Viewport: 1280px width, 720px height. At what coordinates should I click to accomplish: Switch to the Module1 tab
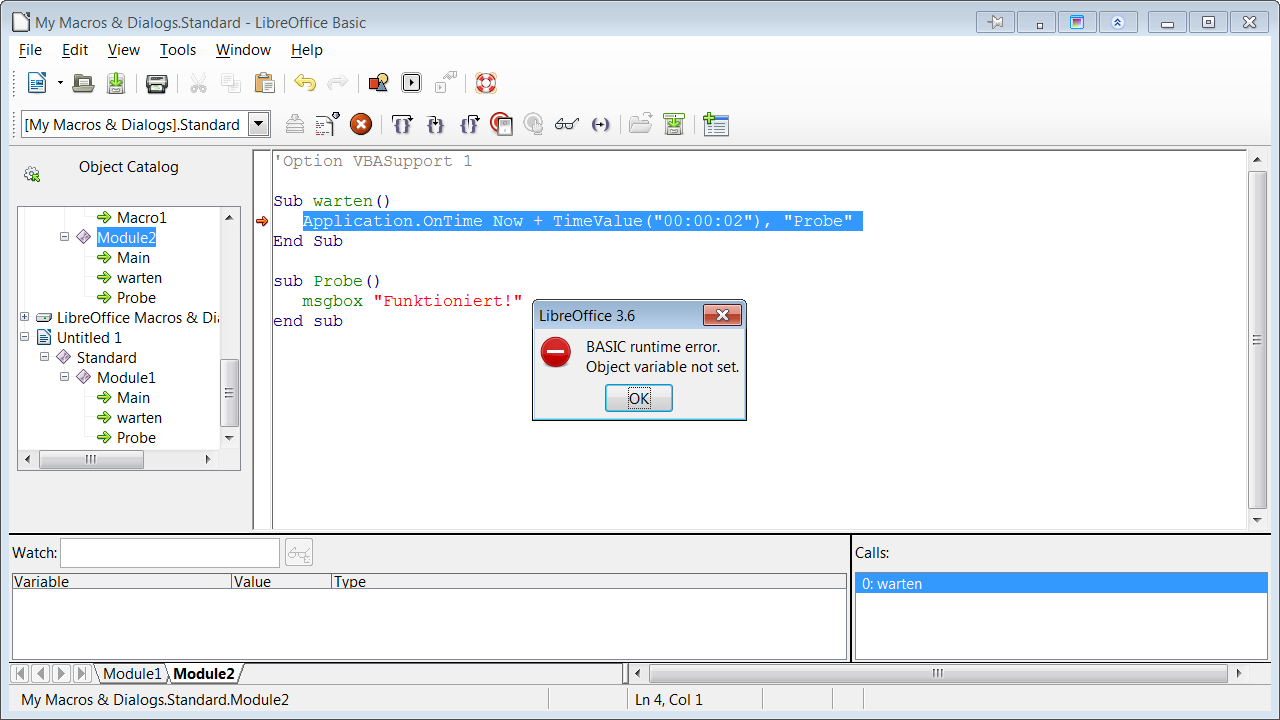[x=132, y=674]
